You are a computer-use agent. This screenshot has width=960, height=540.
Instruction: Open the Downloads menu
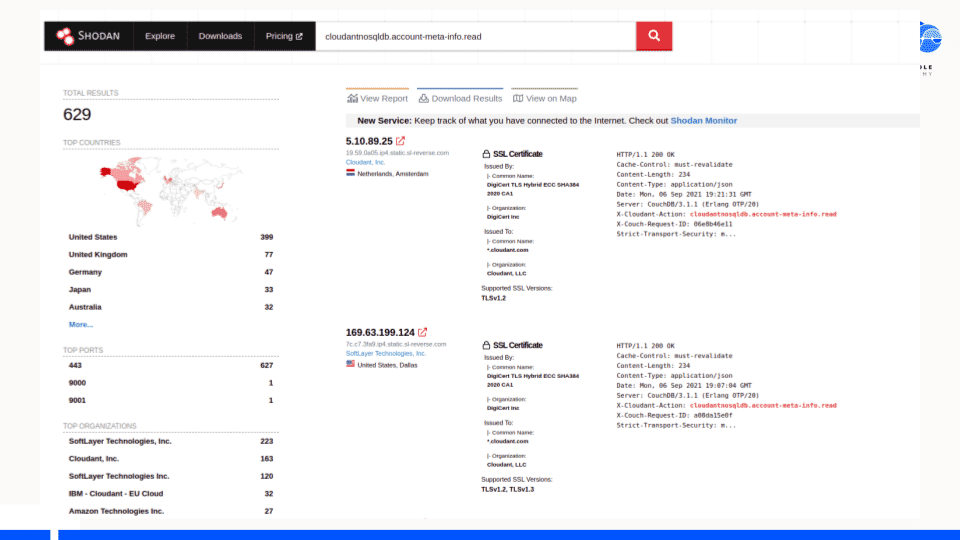220,36
